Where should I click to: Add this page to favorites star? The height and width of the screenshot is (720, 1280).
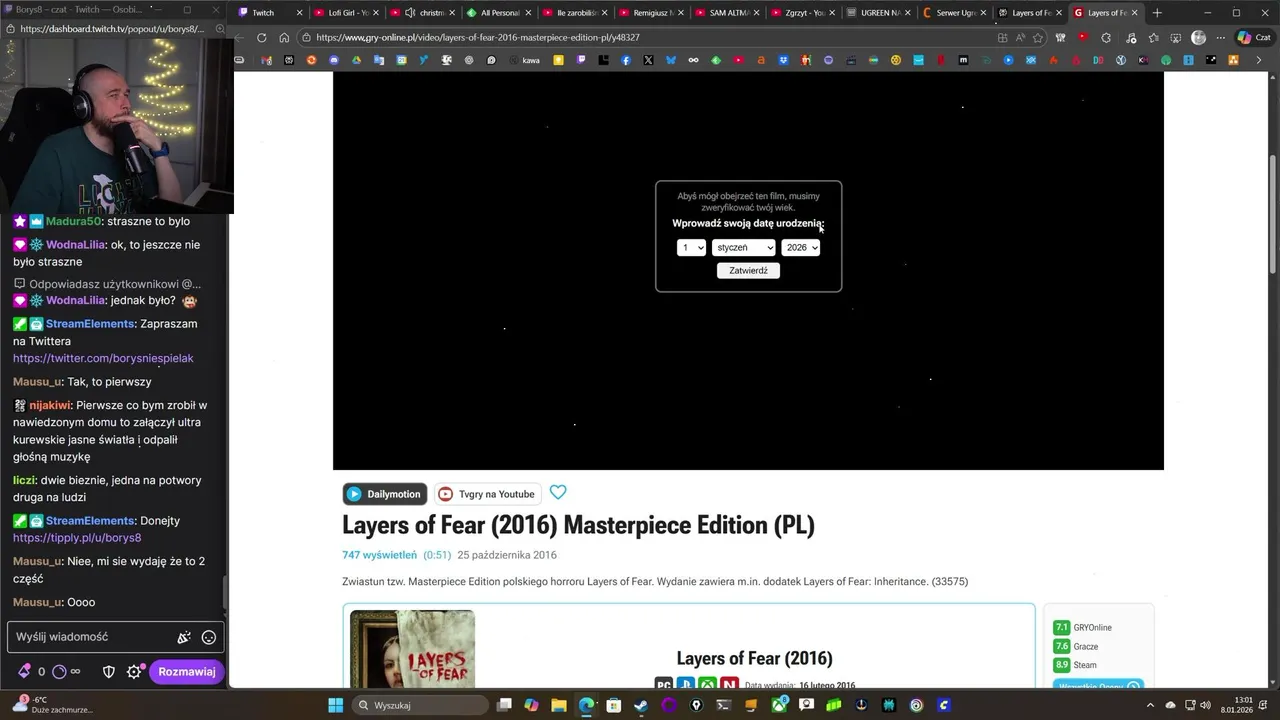coord(1038,37)
